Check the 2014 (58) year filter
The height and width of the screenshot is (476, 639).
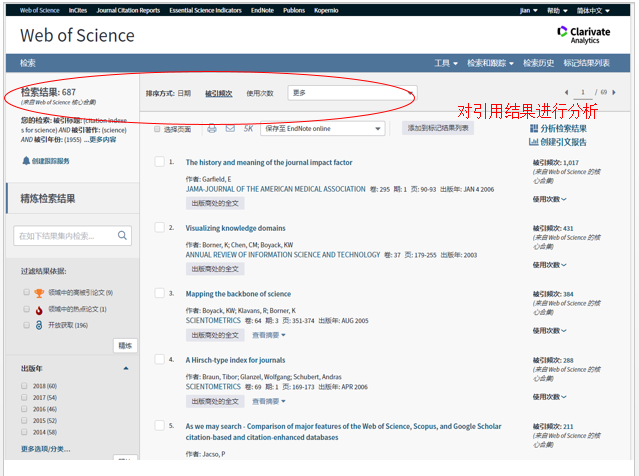coord(24,432)
